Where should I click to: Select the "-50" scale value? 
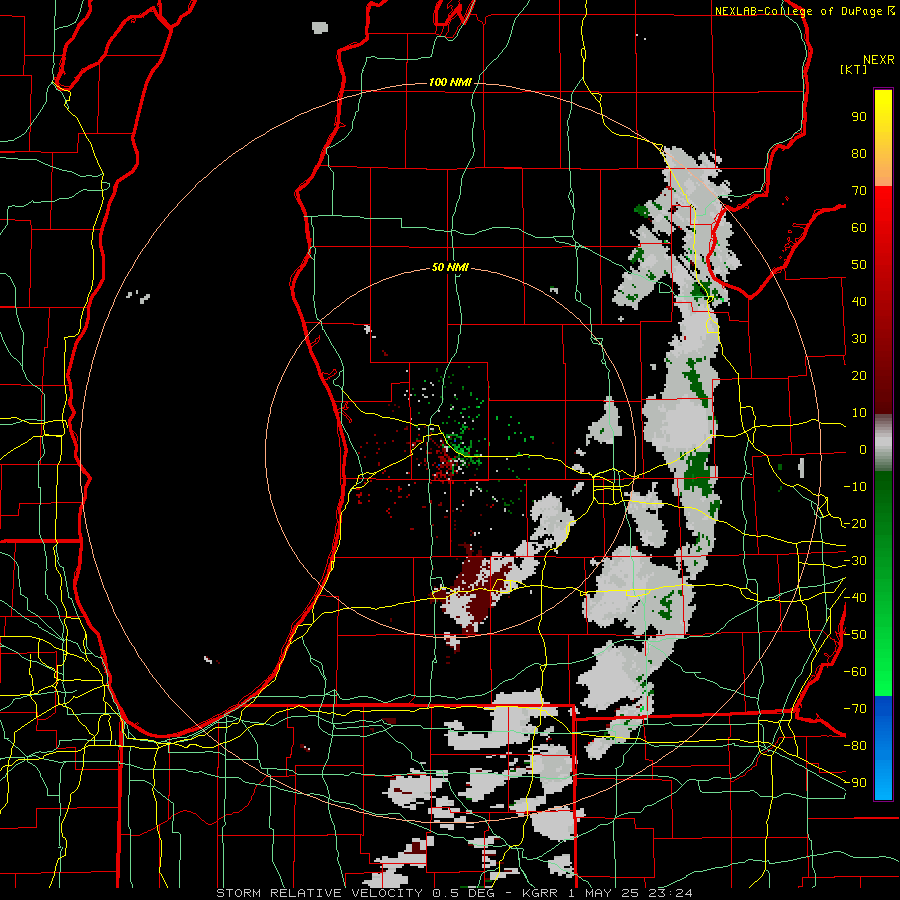click(x=855, y=635)
